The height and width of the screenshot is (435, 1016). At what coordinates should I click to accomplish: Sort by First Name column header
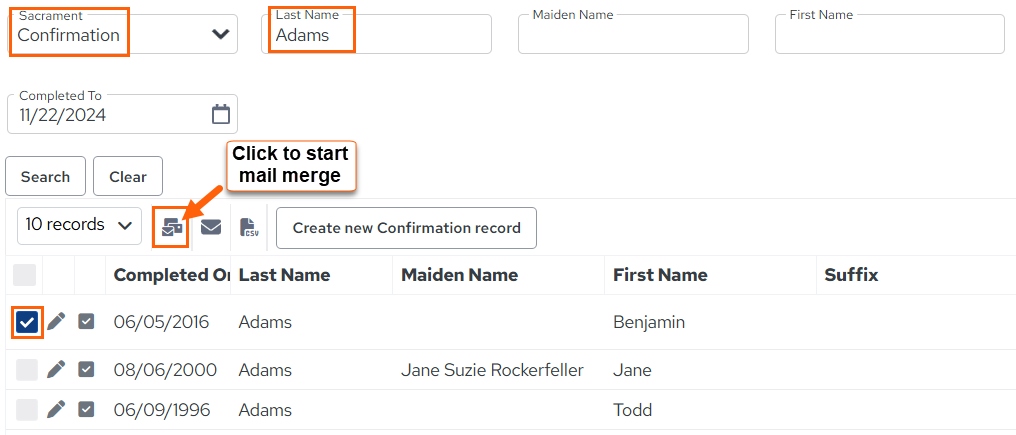pos(660,275)
